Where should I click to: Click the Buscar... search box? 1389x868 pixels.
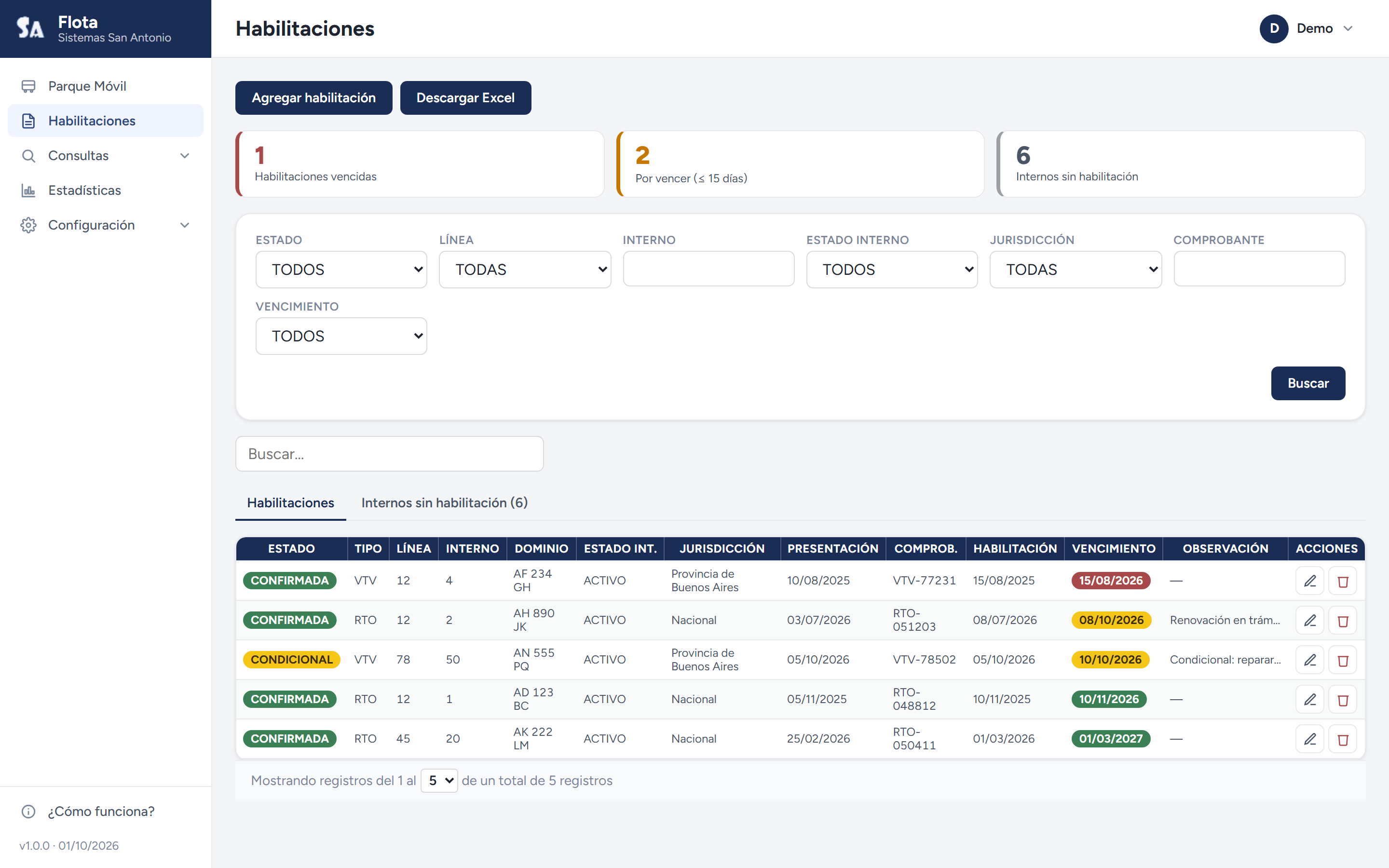389,454
